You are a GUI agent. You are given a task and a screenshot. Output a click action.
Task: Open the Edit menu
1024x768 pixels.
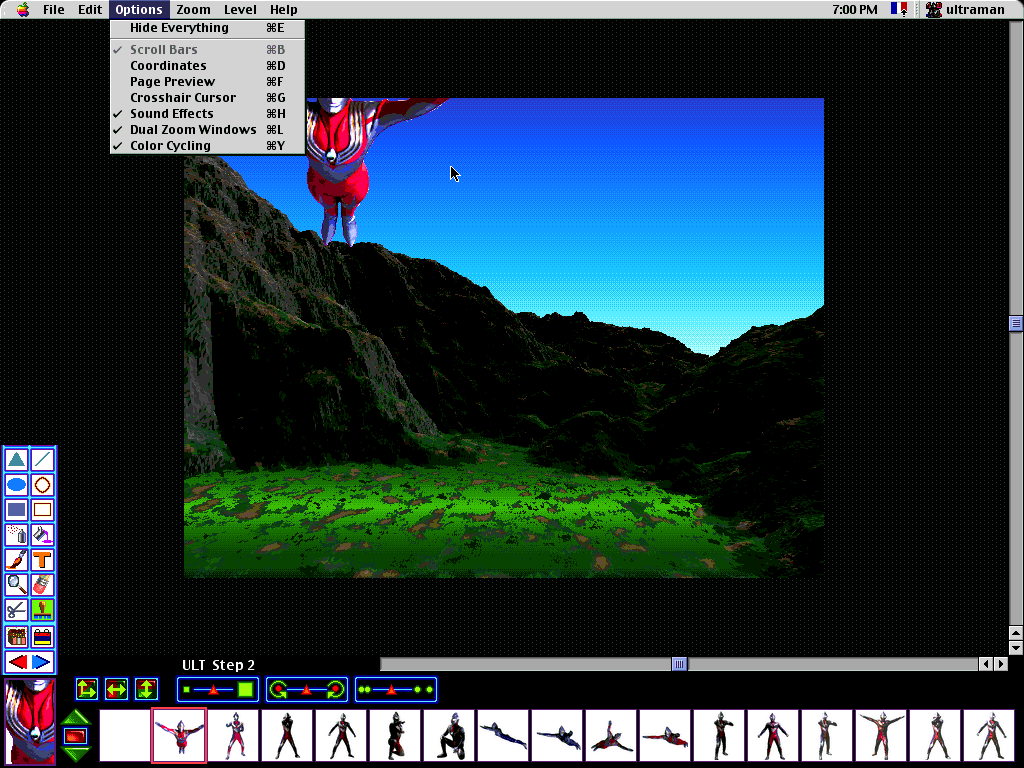(90, 9)
